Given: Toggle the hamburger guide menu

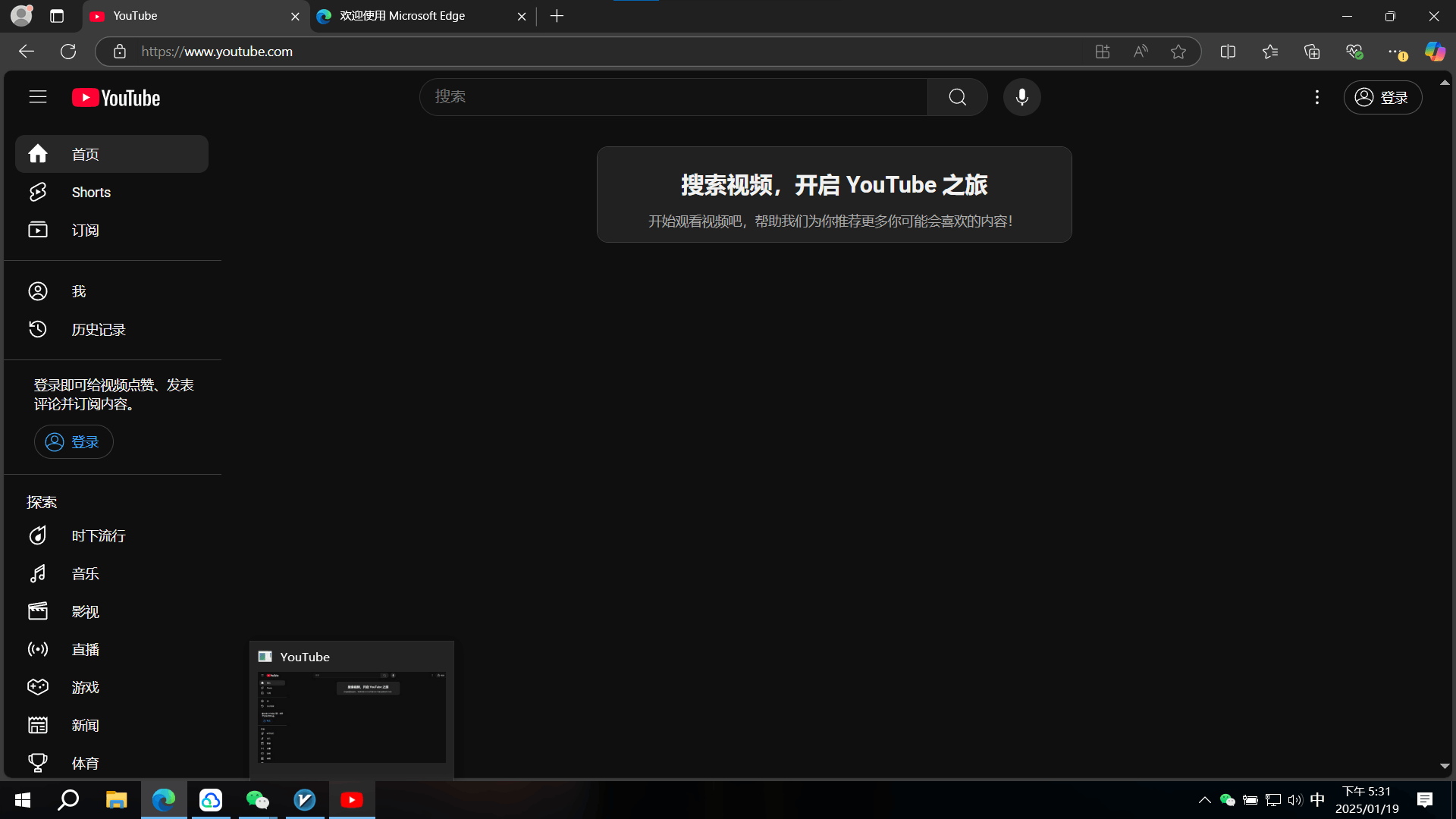Looking at the screenshot, I should point(38,97).
